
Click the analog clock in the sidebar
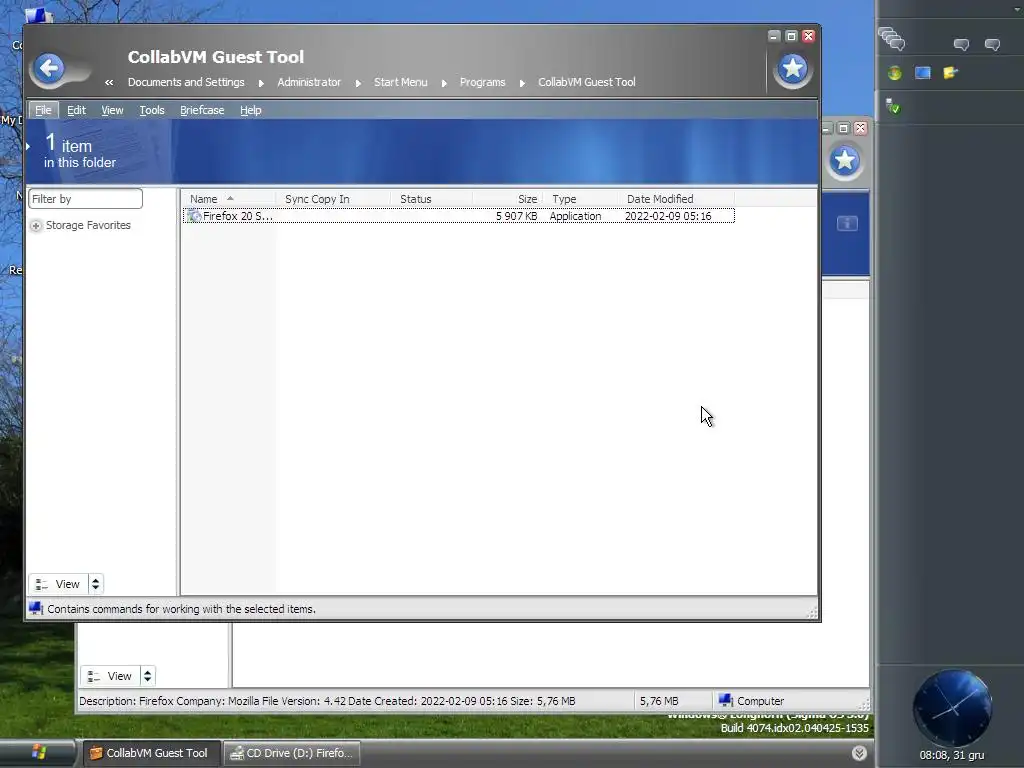point(952,708)
